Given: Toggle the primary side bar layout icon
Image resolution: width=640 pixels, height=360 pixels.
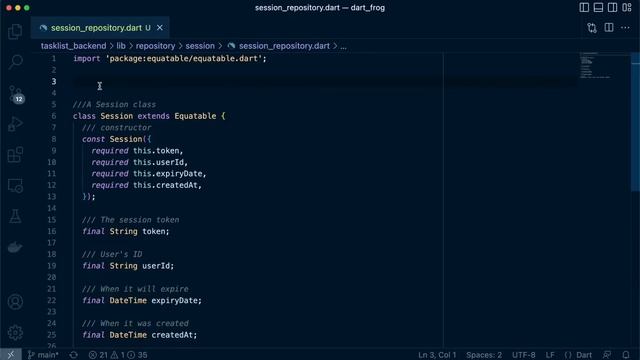Looking at the screenshot, I should point(584,7).
